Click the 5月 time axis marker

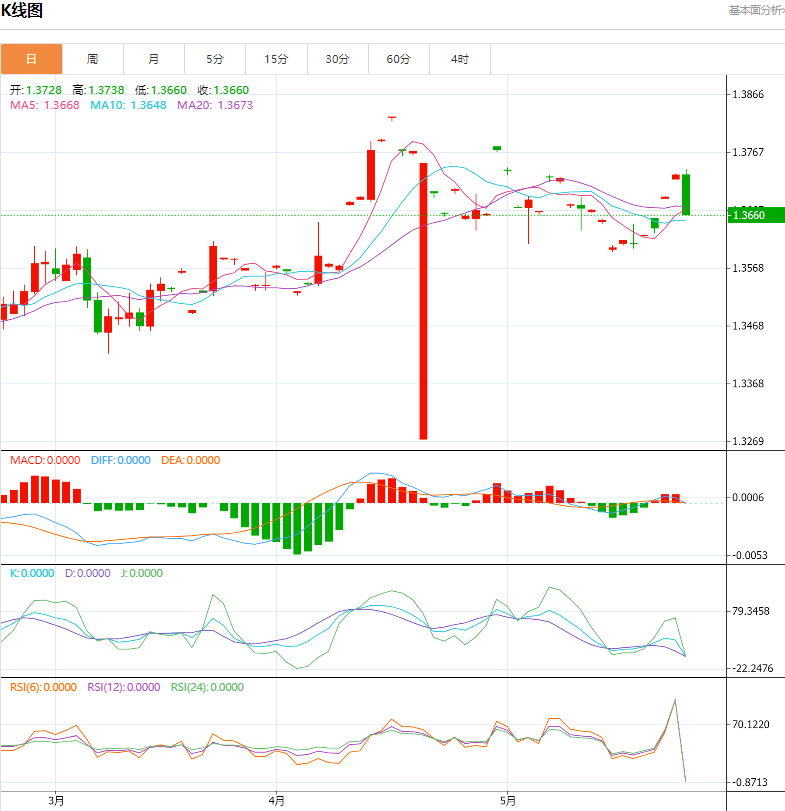[x=508, y=801]
